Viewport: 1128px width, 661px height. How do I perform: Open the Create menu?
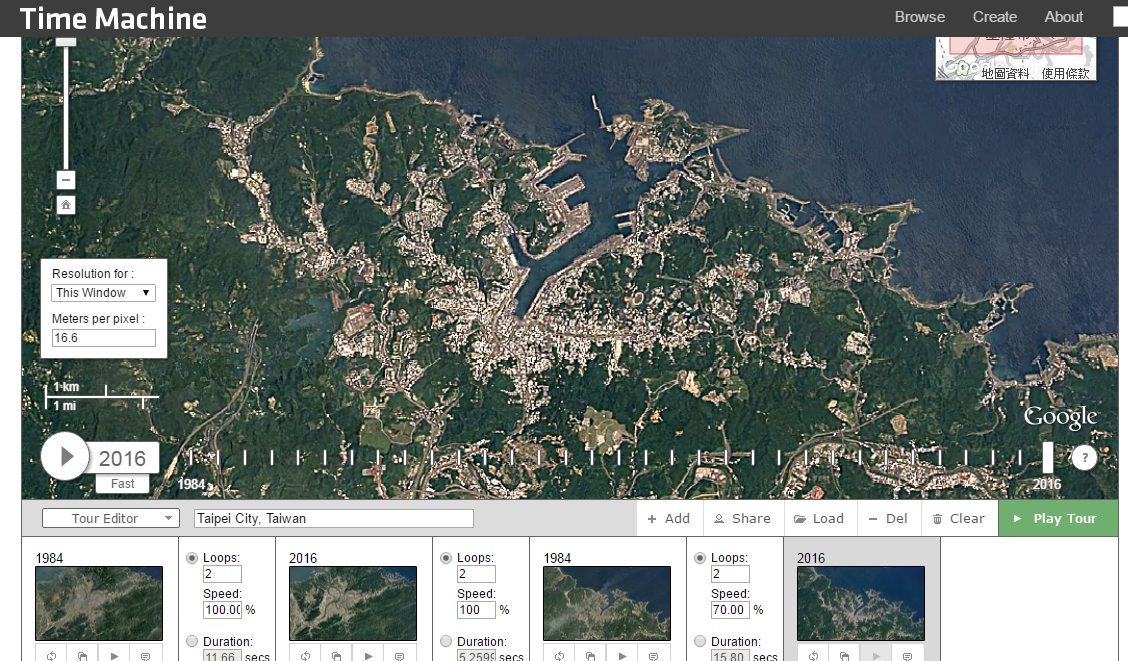click(x=994, y=17)
